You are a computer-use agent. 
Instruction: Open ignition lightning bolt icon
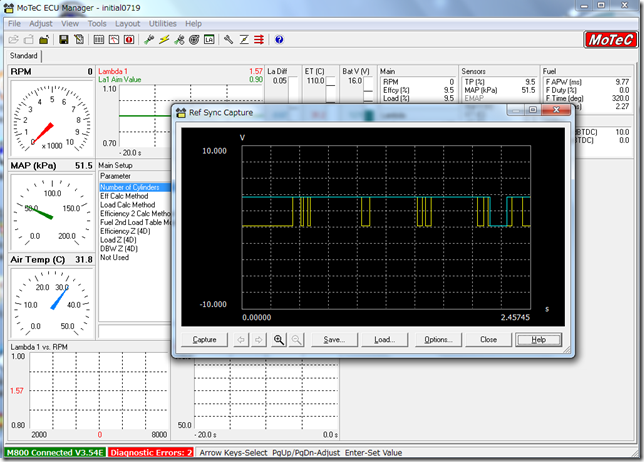164,40
